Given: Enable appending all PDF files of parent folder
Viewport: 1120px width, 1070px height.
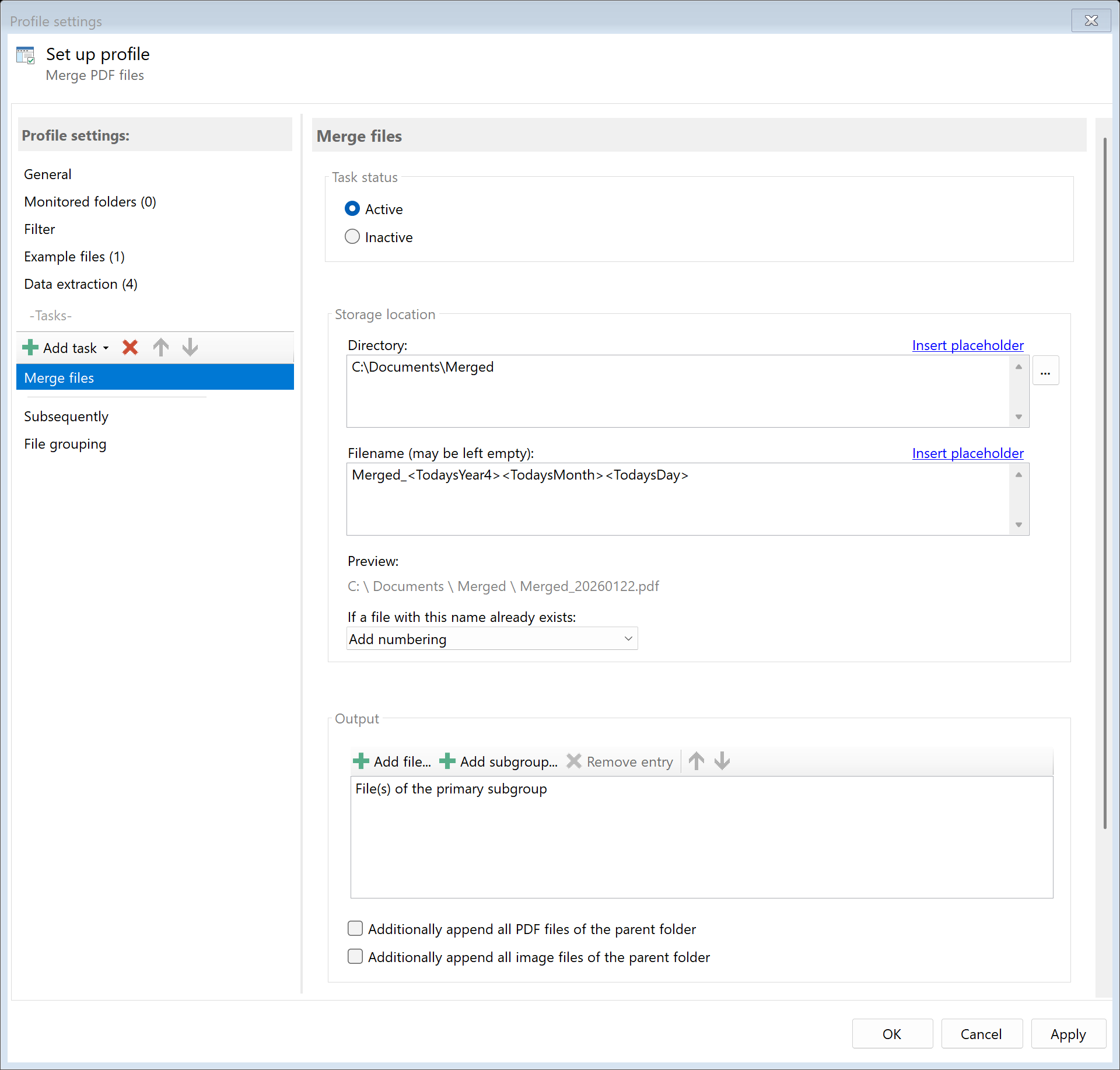Looking at the screenshot, I should pyautogui.click(x=355, y=928).
